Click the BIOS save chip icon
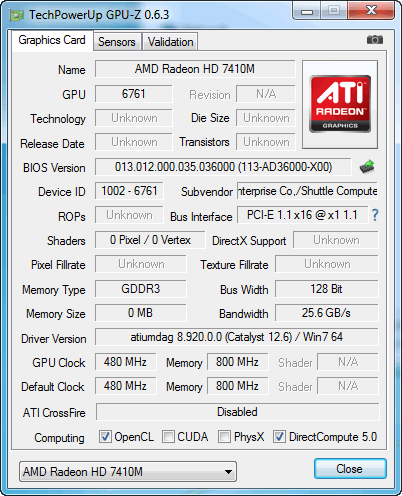 (367, 167)
